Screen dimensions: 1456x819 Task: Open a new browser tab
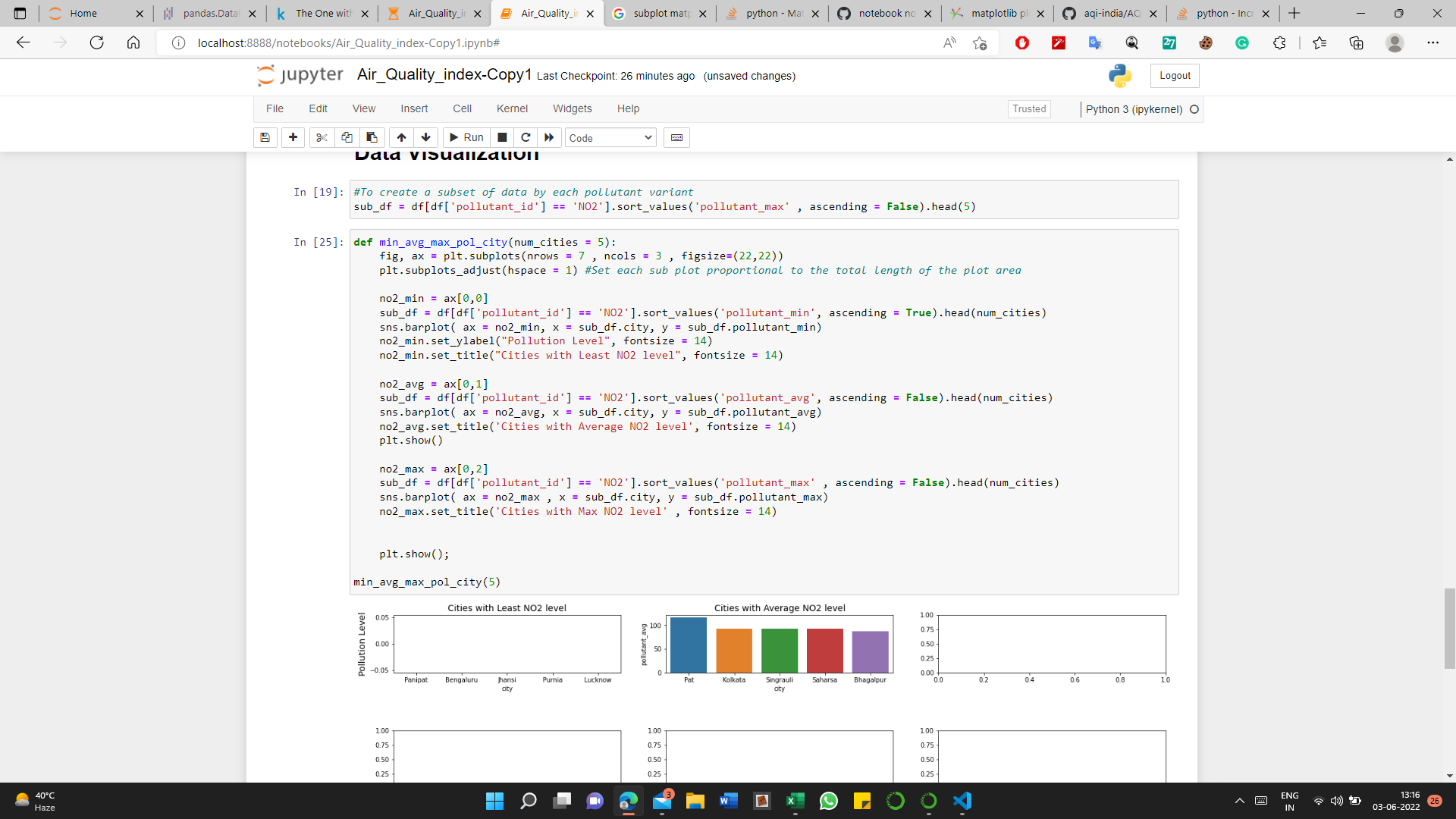1294,13
